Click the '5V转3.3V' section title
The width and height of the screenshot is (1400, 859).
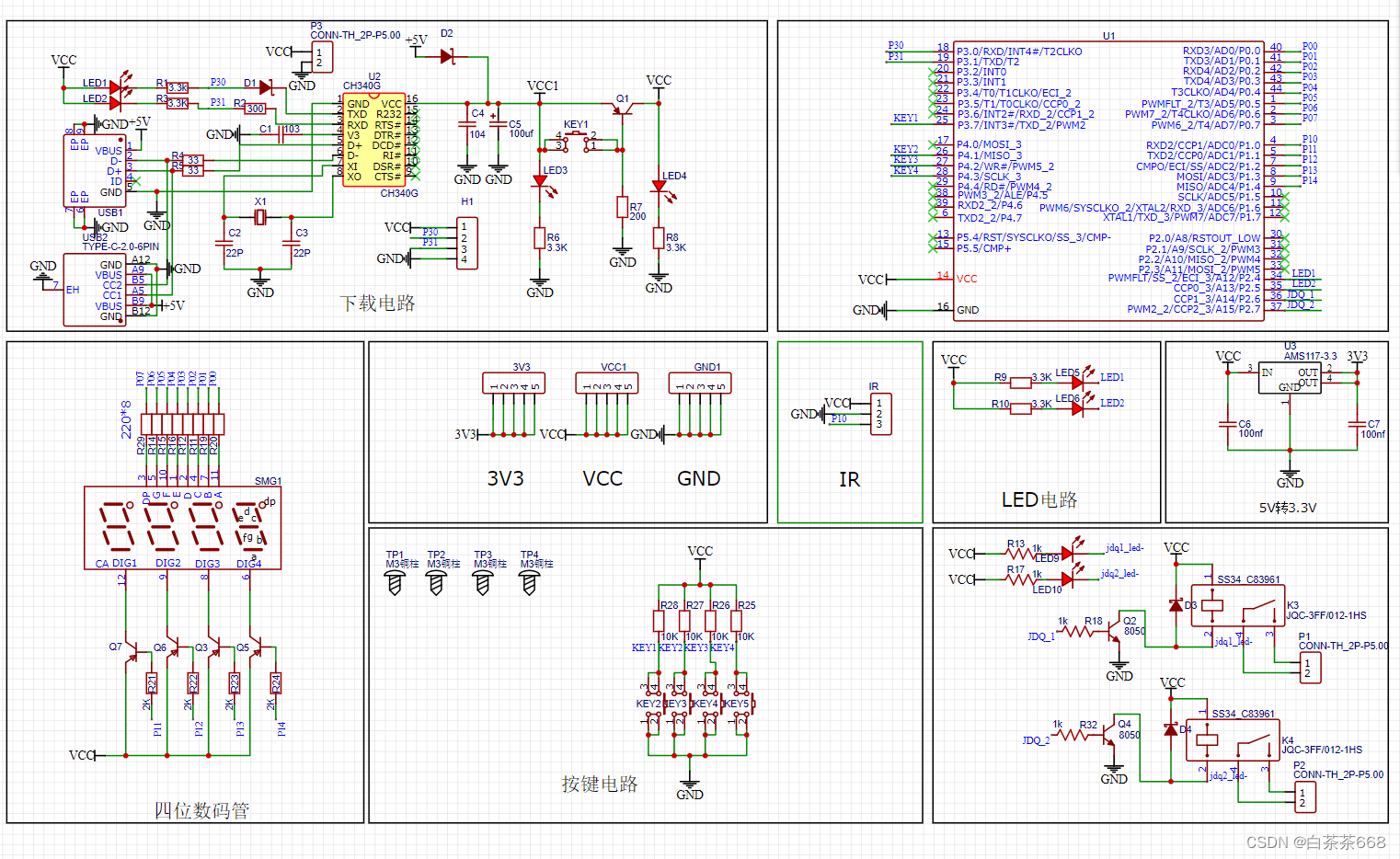coord(1288,508)
